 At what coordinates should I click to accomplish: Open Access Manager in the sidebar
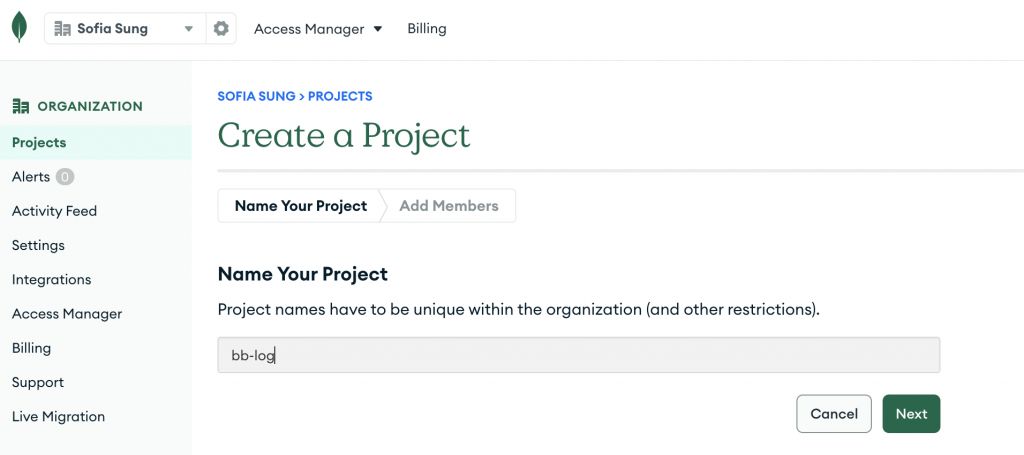[67, 314]
